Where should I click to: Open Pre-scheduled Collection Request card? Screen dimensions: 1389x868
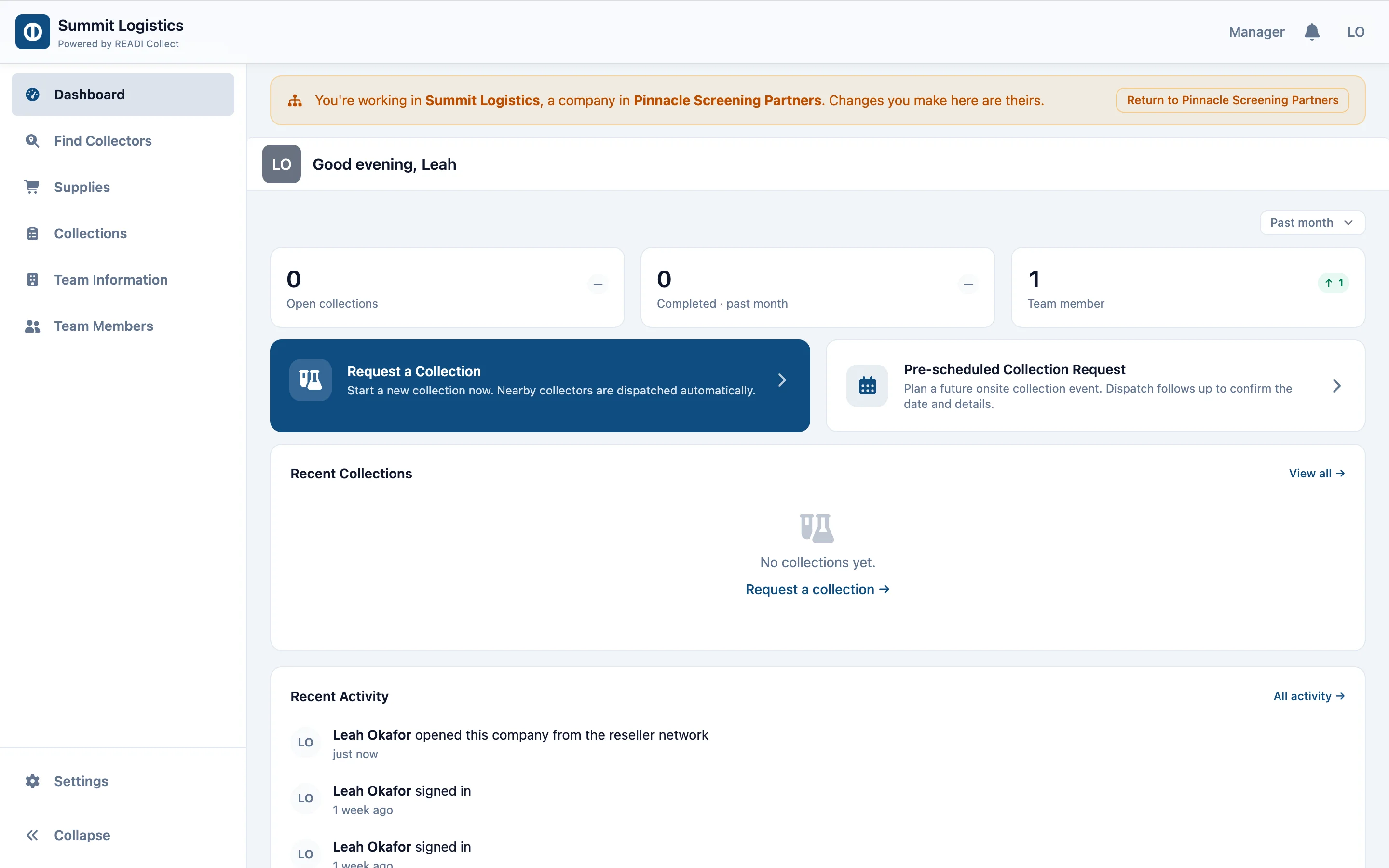[1095, 386]
